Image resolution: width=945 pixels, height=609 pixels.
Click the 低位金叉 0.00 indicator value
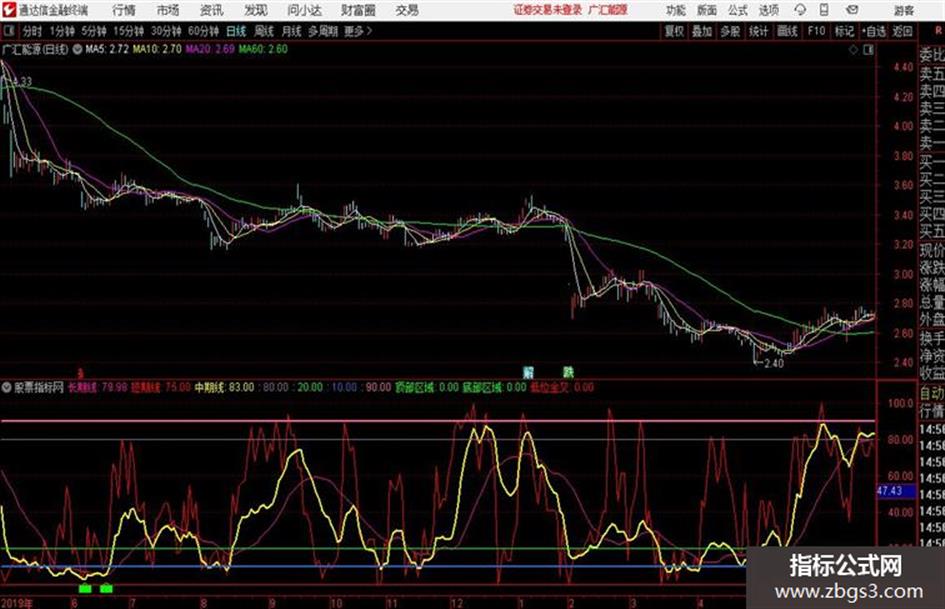click(562, 387)
